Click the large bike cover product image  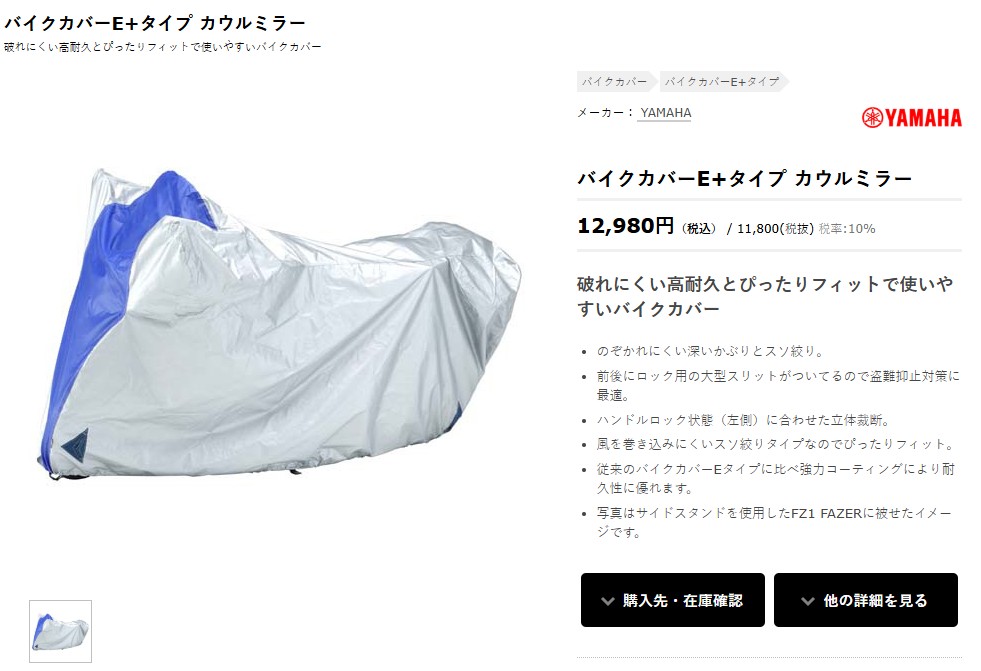pyautogui.click(x=279, y=325)
